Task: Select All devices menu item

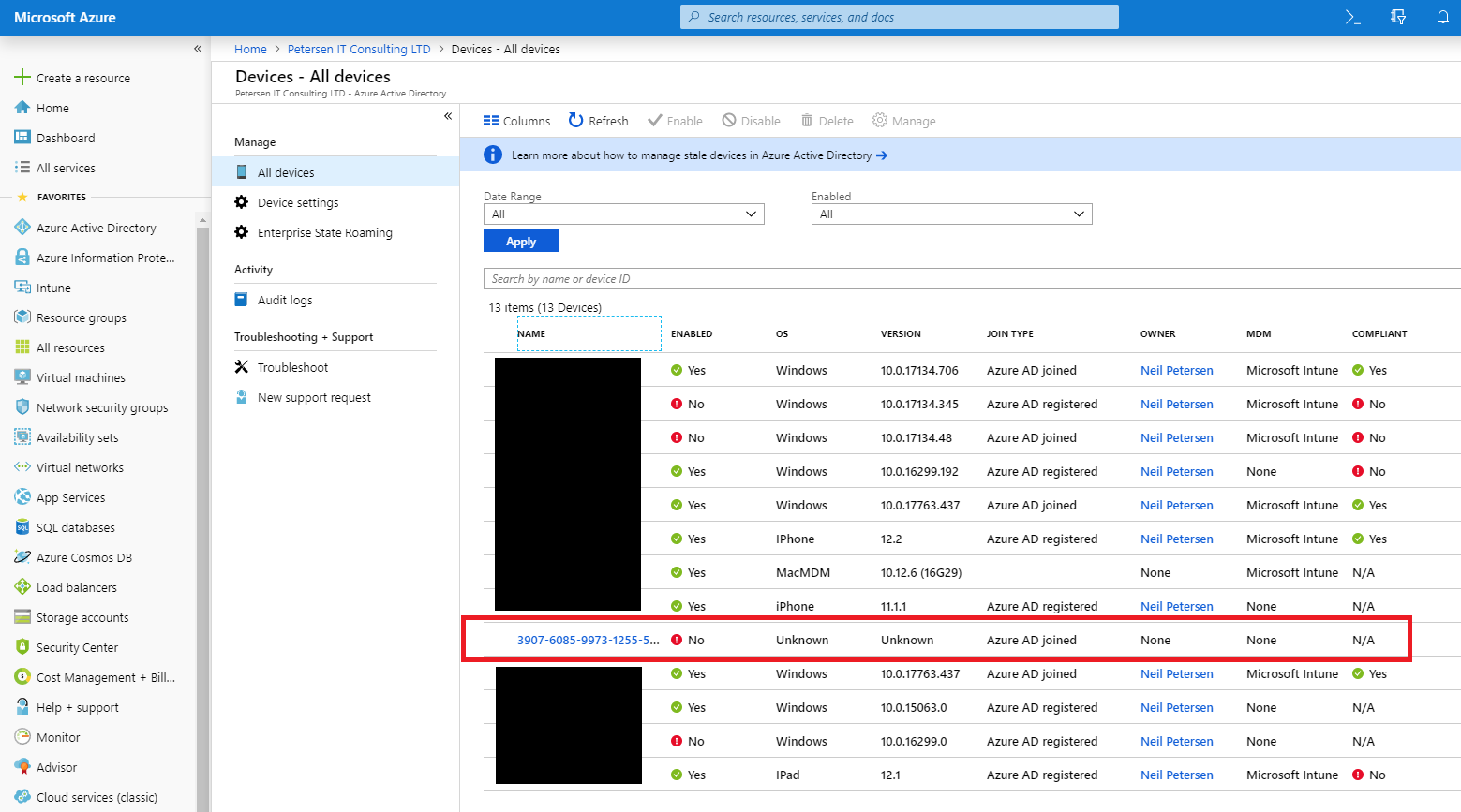Action: 335,172
